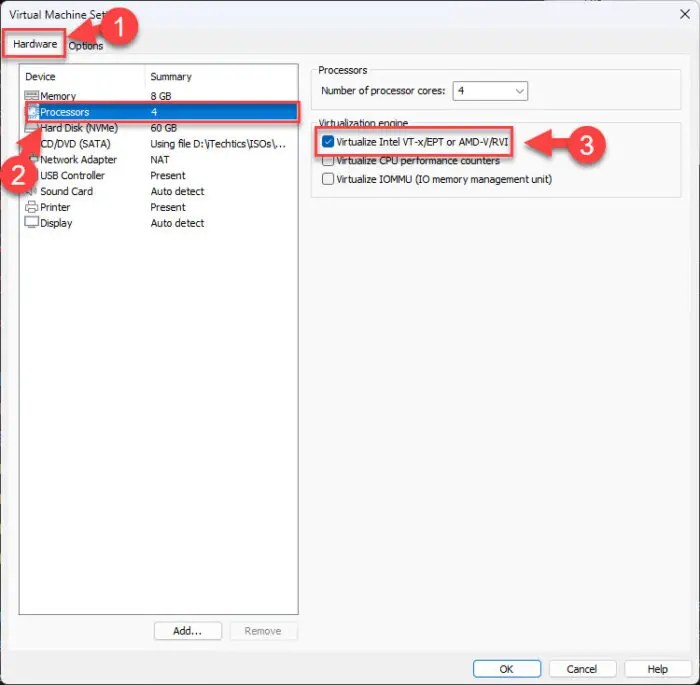Click the Cancel button
Image resolution: width=700 pixels, height=685 pixels.
(582, 669)
